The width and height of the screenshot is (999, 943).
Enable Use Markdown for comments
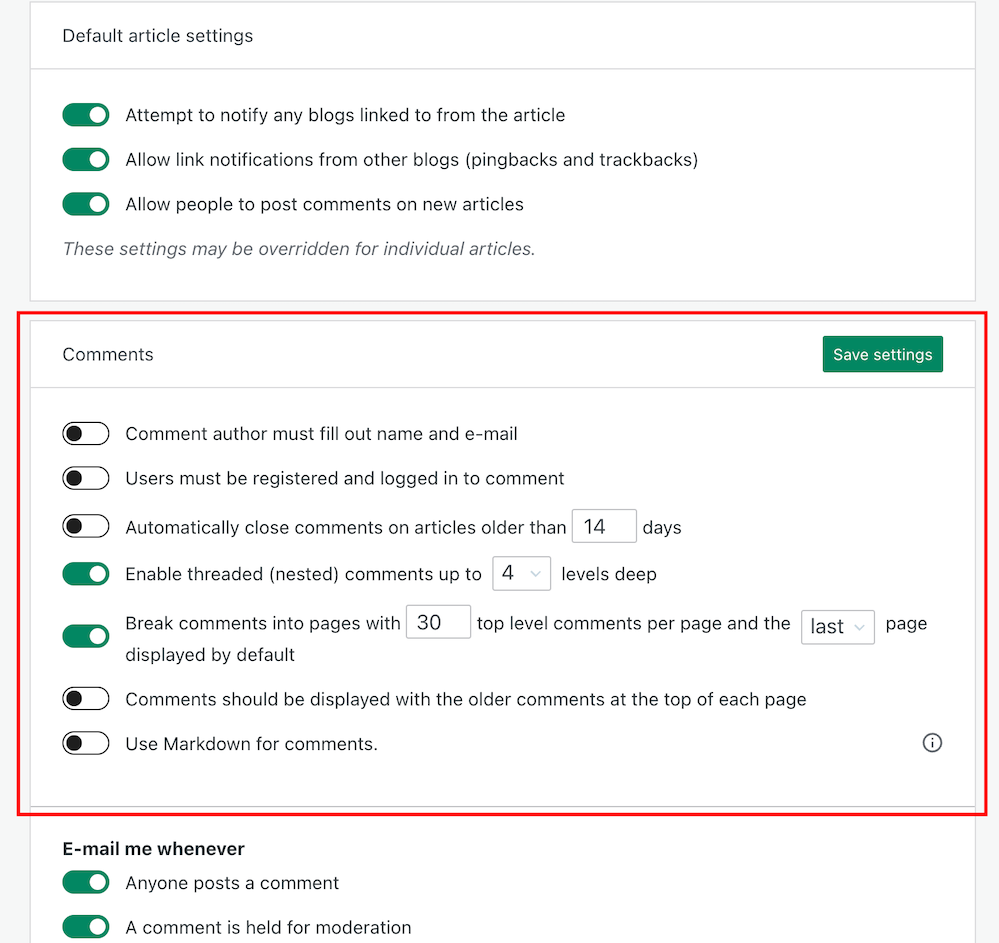click(86, 743)
